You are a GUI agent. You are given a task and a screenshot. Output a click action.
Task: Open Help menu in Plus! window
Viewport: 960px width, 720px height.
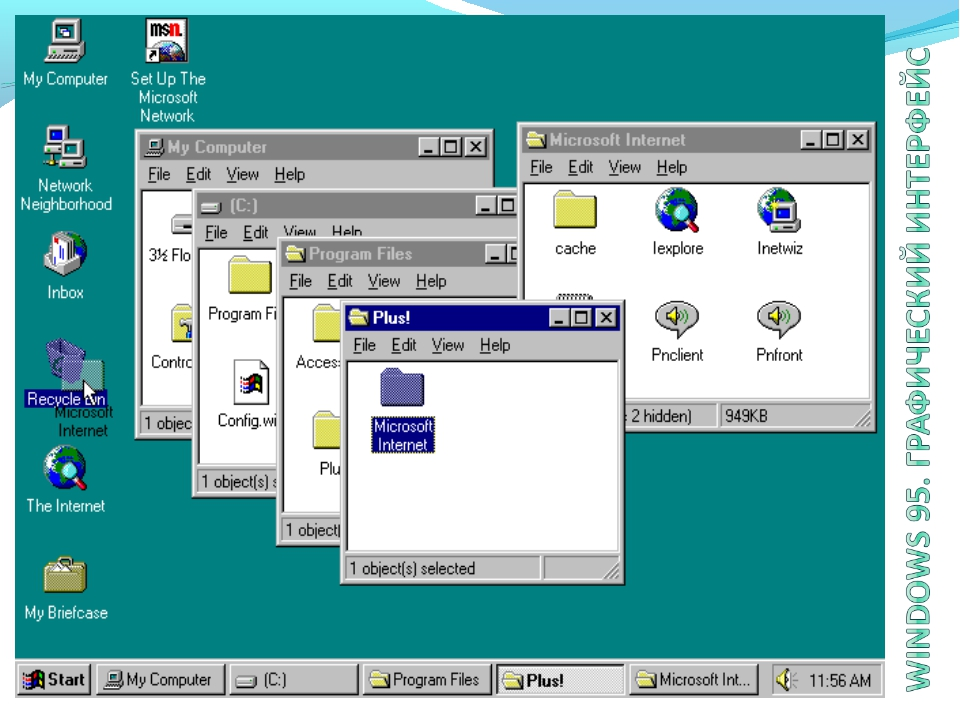(495, 345)
